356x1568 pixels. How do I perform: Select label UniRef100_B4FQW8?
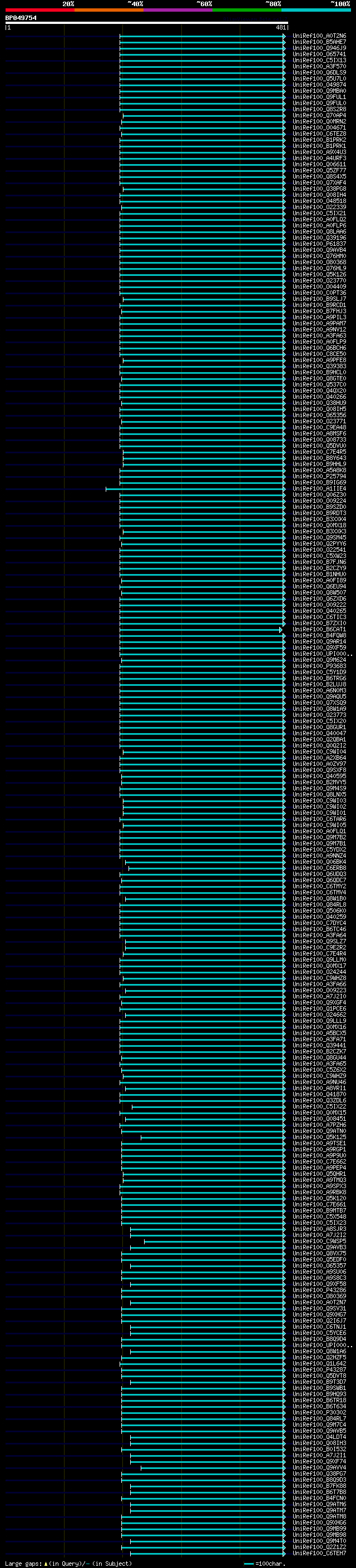point(319,635)
